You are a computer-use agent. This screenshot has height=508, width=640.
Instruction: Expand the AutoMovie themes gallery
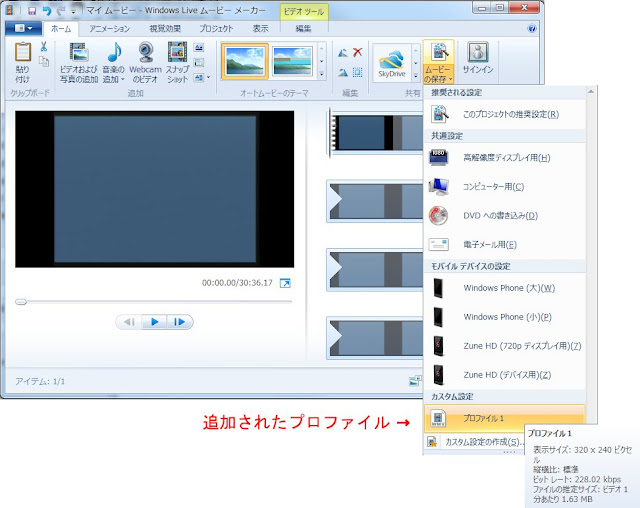click(x=322, y=74)
